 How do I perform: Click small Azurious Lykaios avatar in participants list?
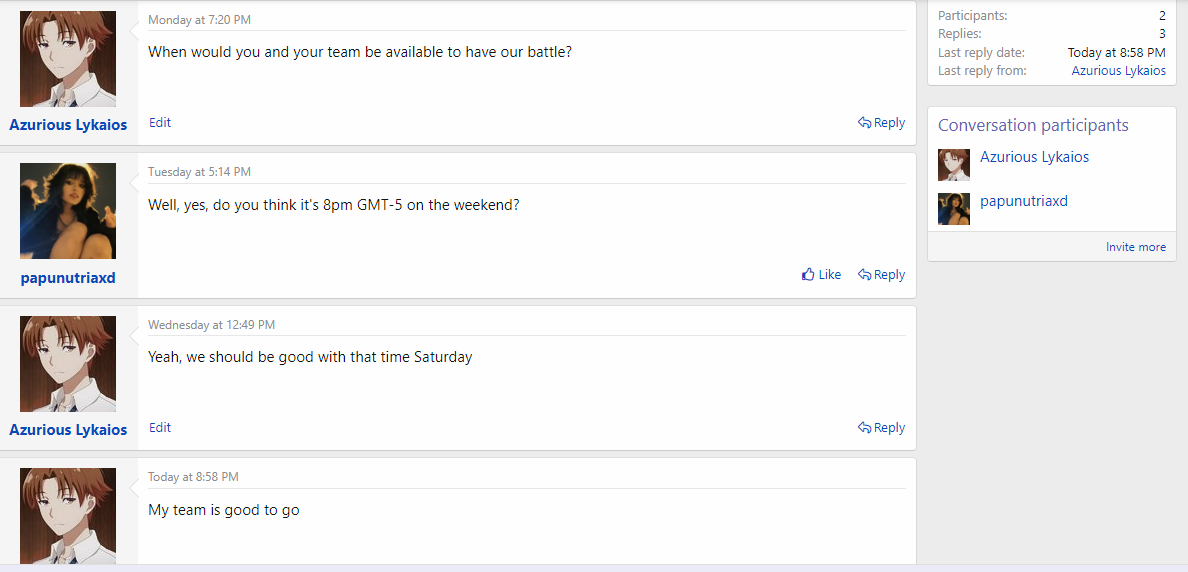(954, 165)
